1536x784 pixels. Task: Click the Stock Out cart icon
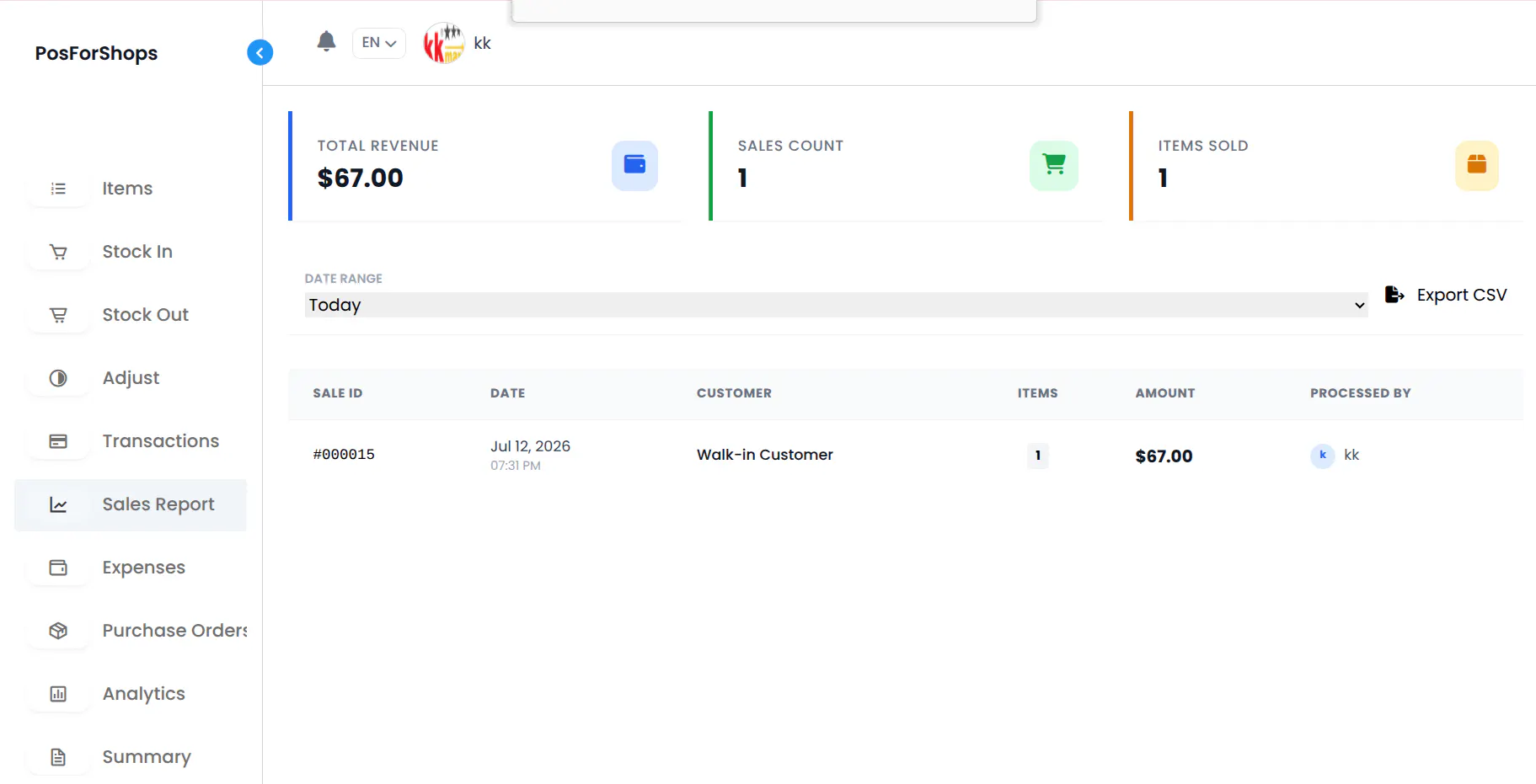coord(58,315)
